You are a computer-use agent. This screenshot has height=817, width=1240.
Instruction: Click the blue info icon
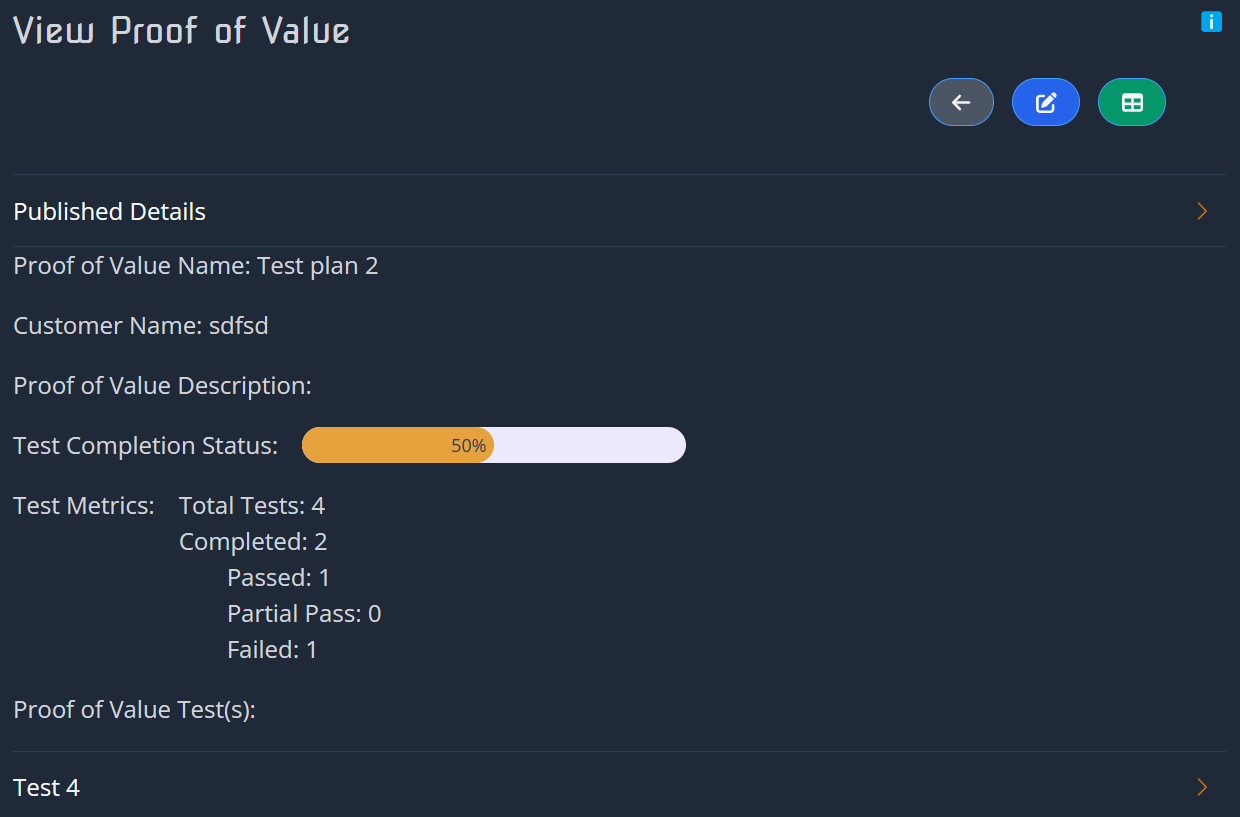pos(1211,21)
